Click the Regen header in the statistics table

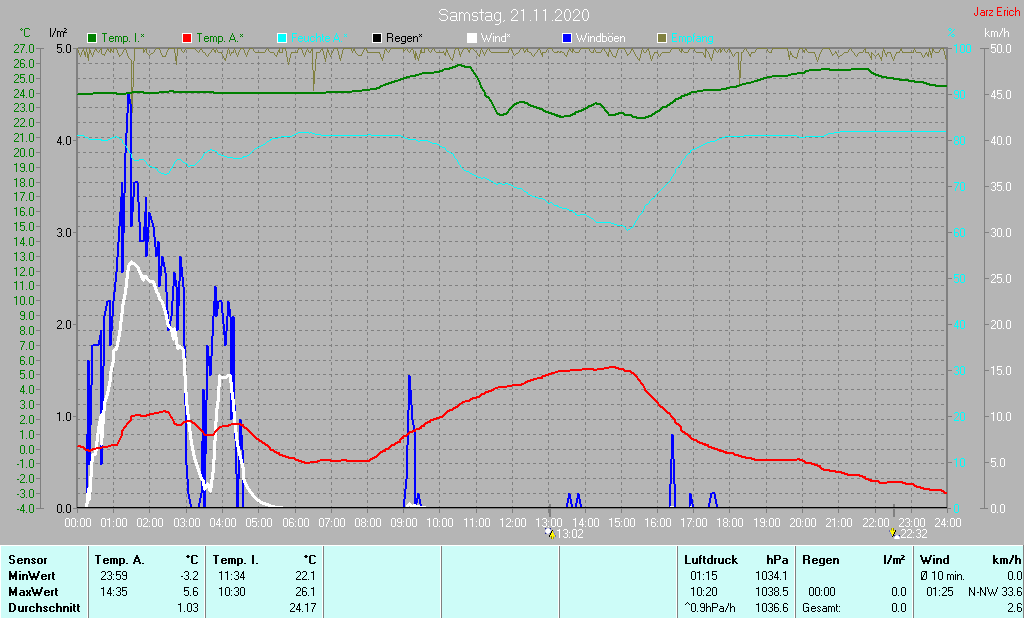click(x=820, y=560)
